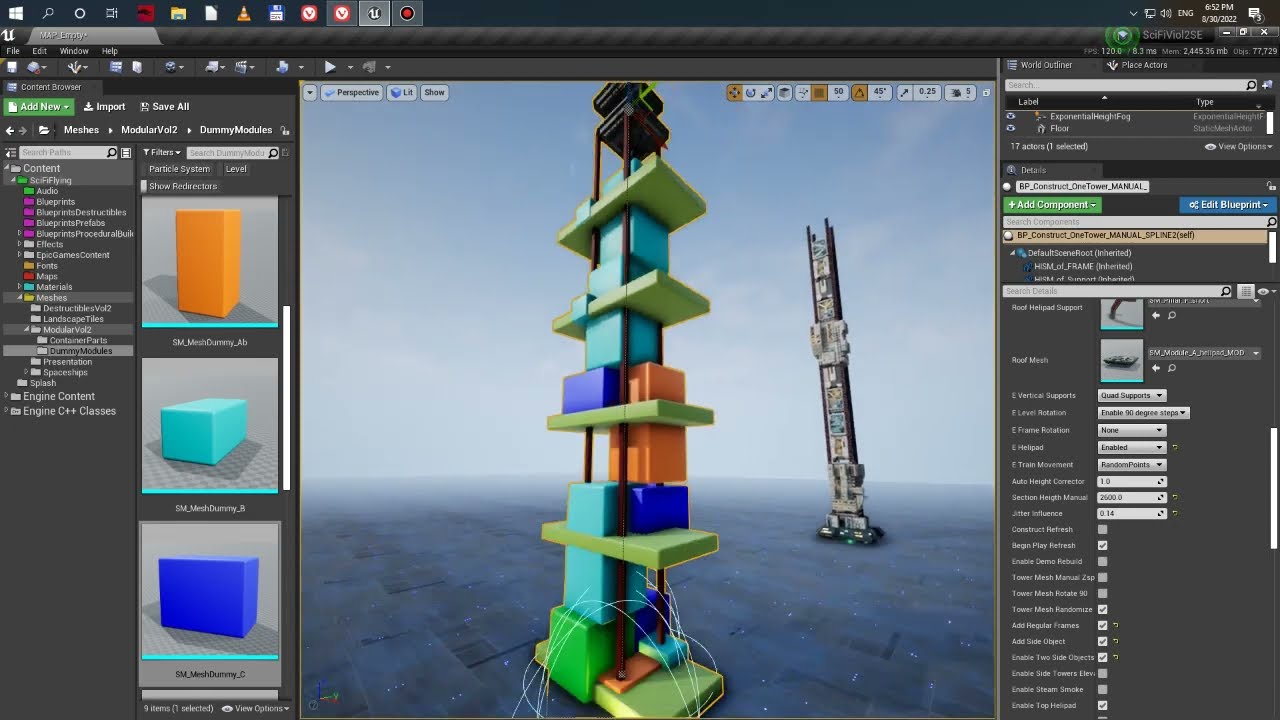Click the Section Heigth Manual value slider field
The image size is (1280, 720).
coord(1132,497)
